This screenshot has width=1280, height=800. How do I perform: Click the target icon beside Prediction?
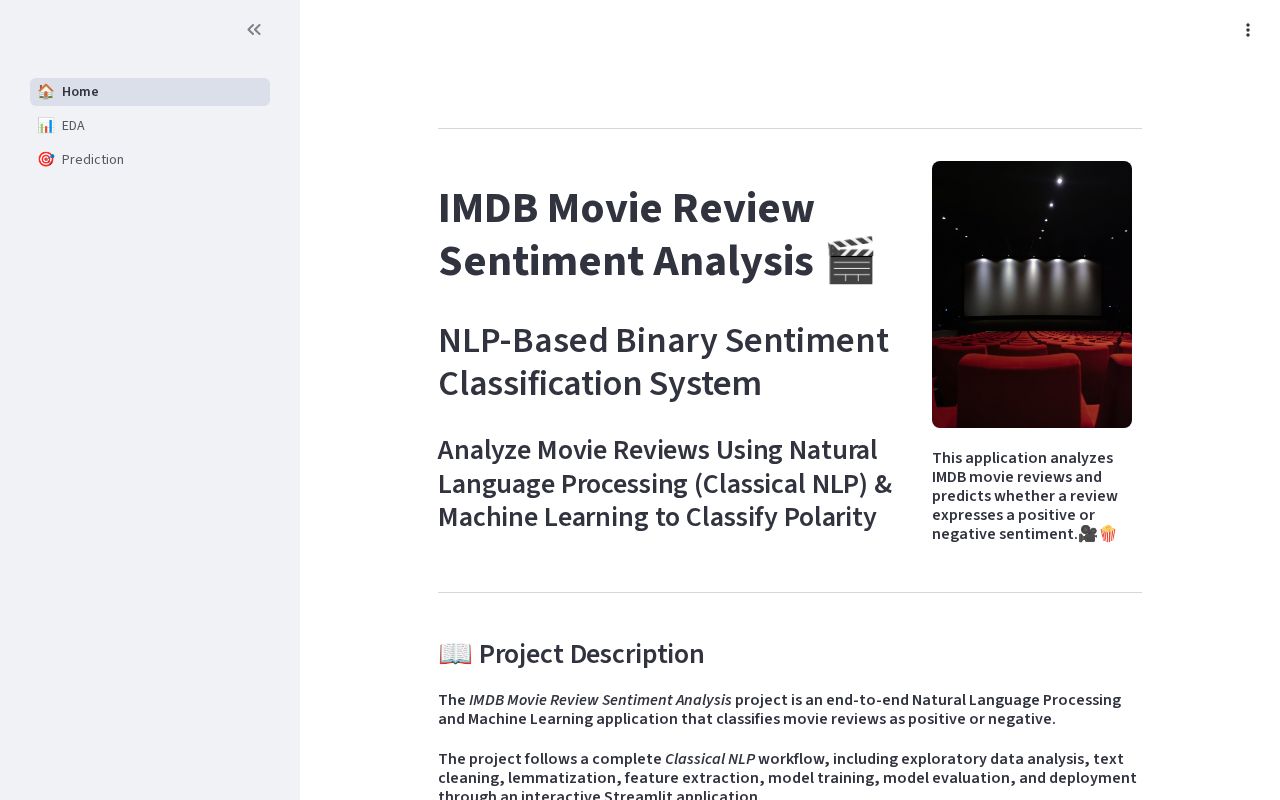coord(46,159)
